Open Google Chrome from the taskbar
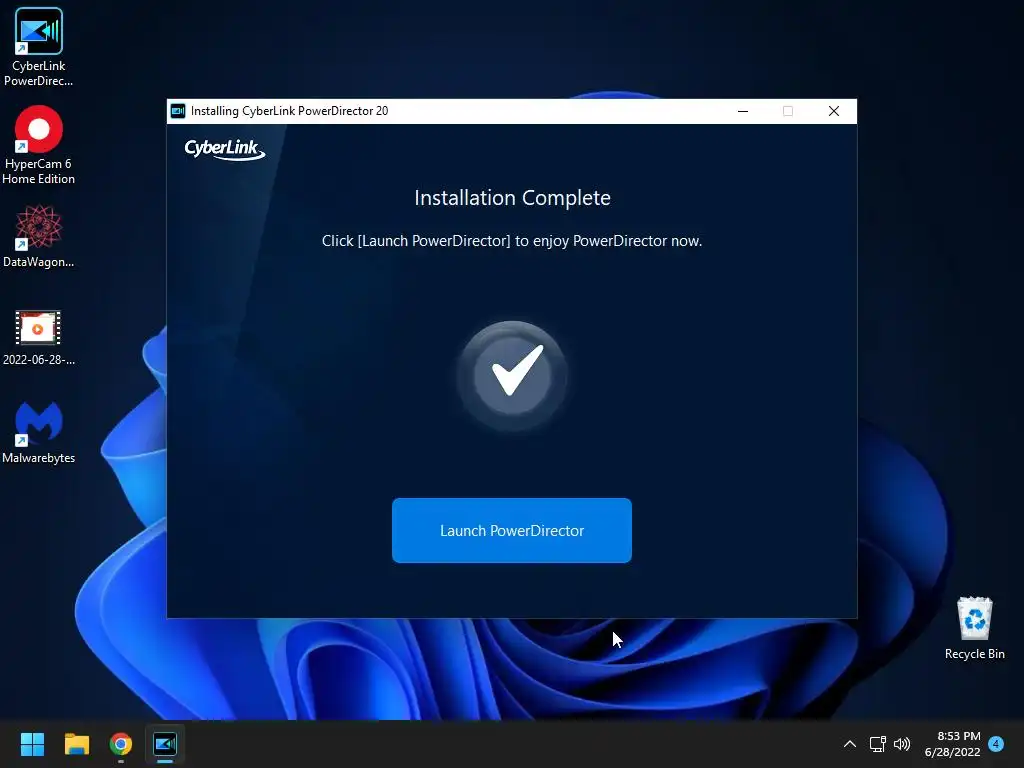This screenshot has height=768, width=1024. [x=121, y=744]
